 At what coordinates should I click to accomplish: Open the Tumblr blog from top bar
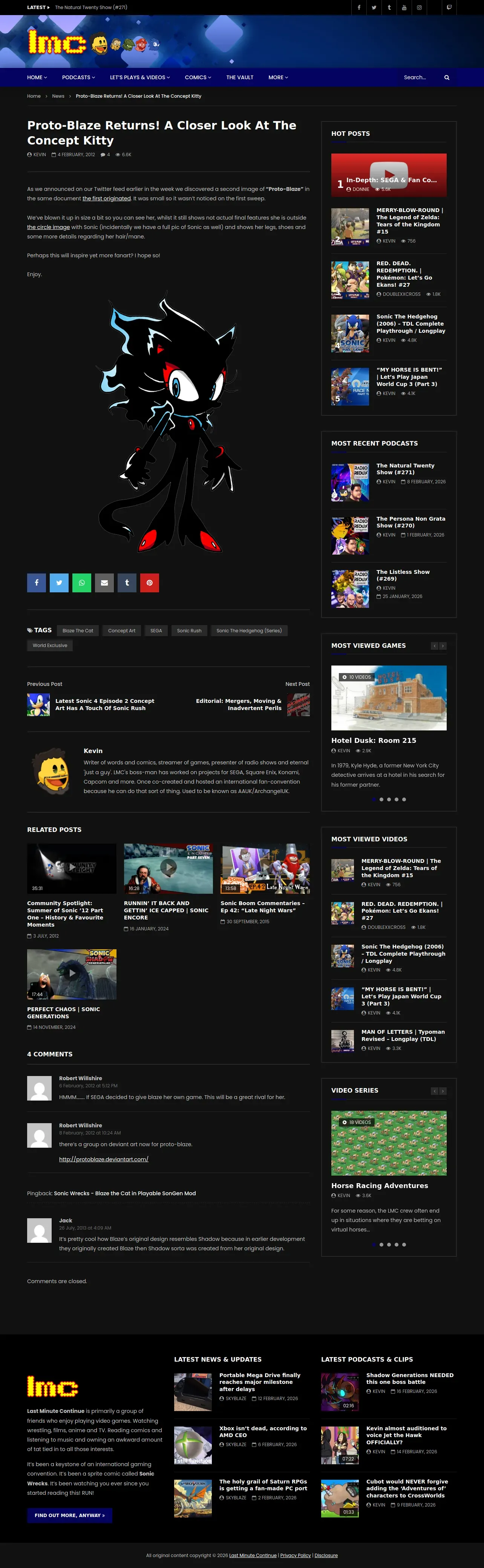point(389,7)
